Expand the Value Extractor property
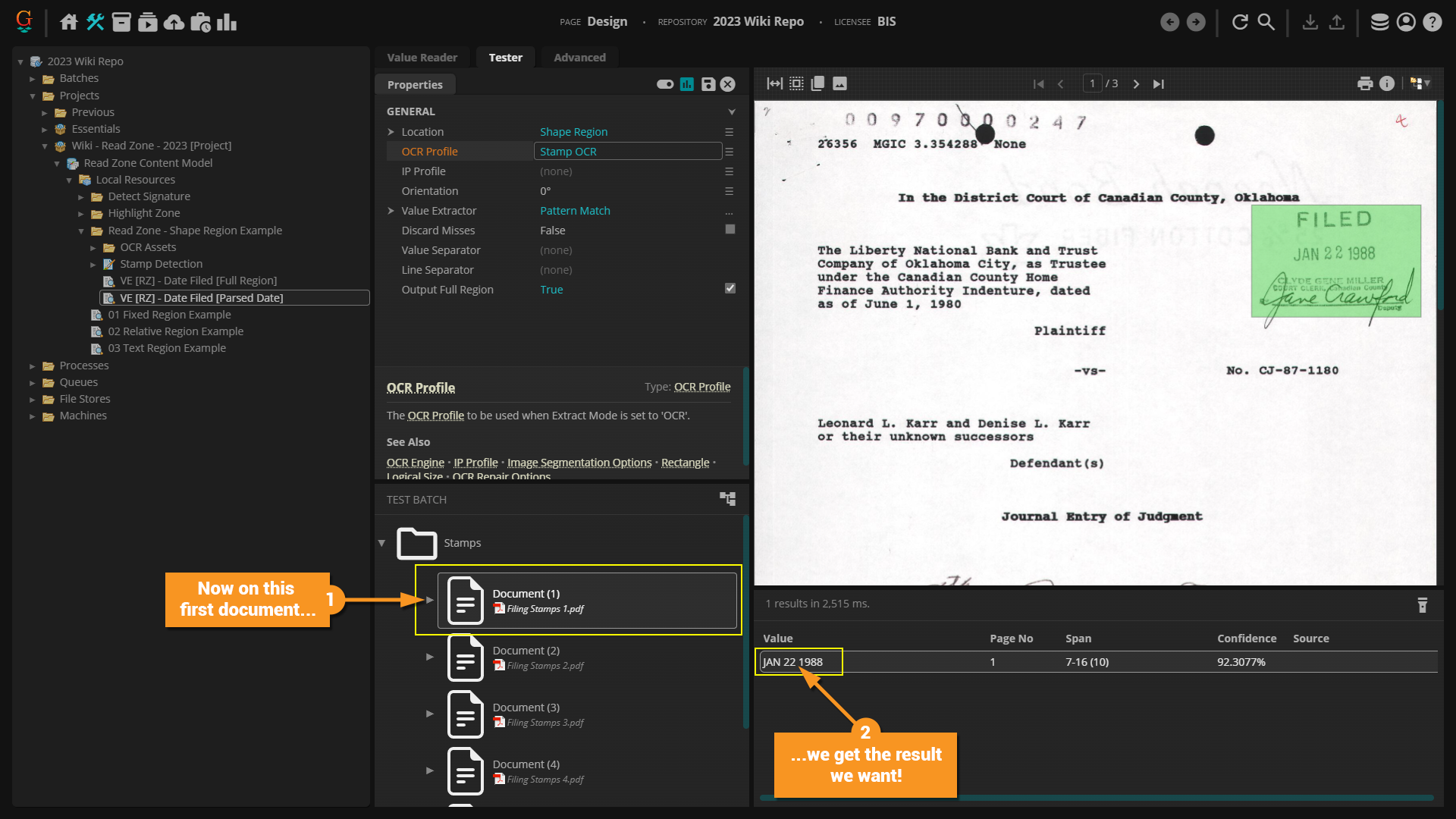1456x819 pixels. [391, 211]
